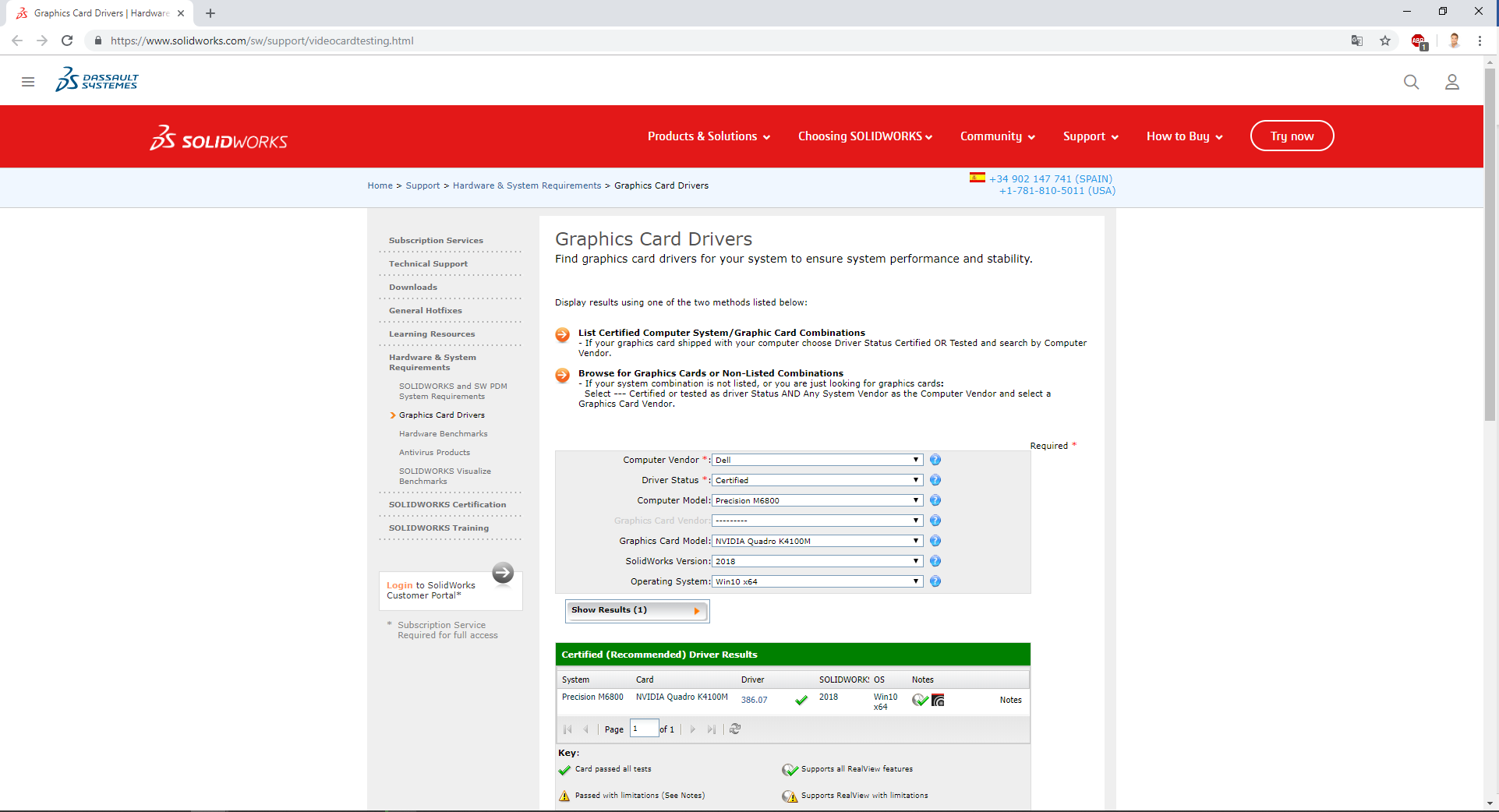1499x812 pixels.
Task: Open Subscription Services in sidebar
Action: coord(436,240)
